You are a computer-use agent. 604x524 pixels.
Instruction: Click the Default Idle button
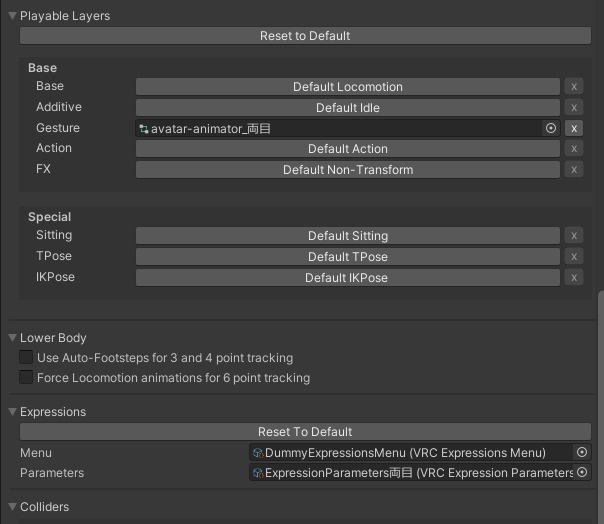click(x=347, y=107)
